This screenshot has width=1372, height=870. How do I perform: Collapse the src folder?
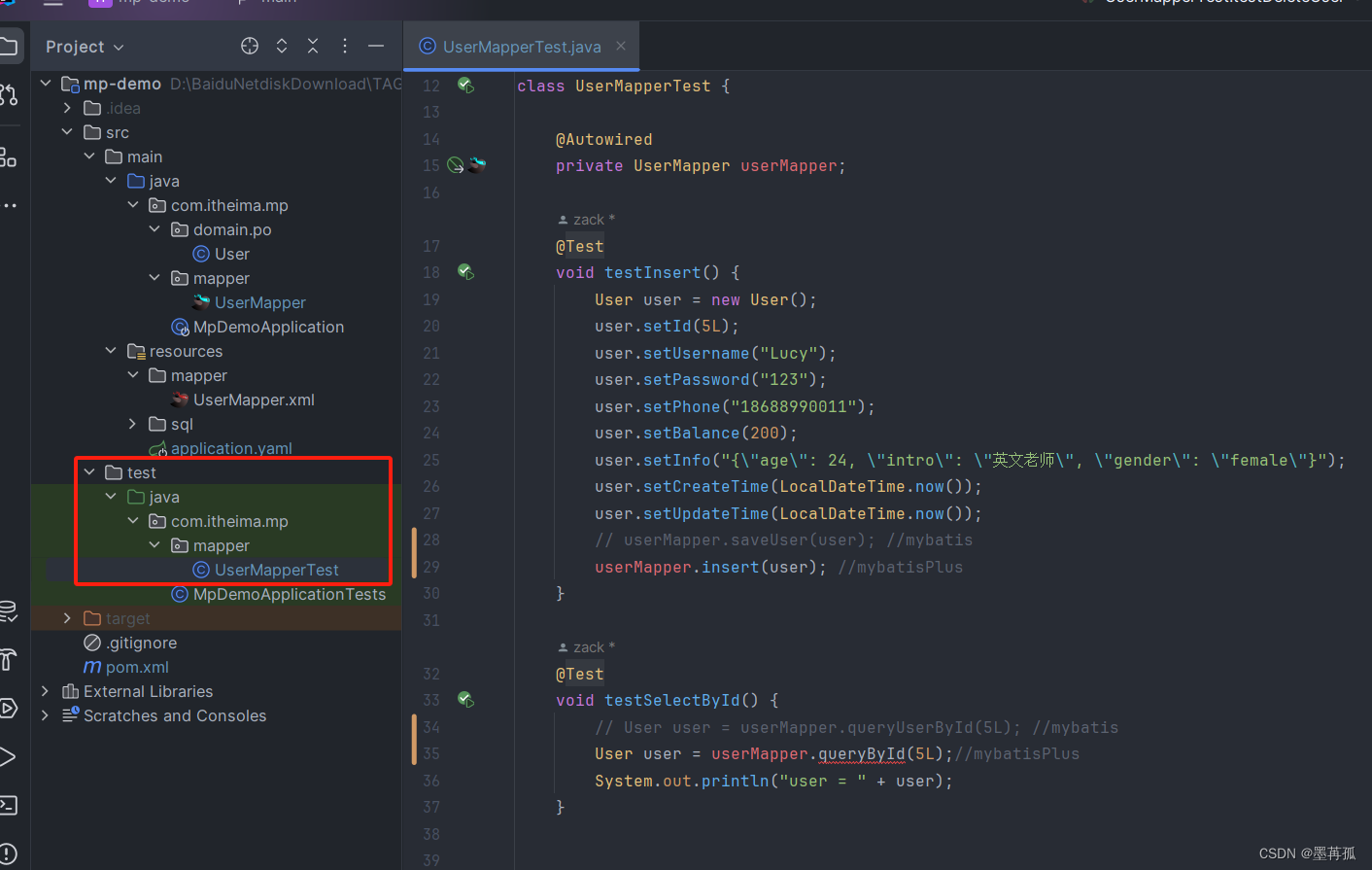[x=67, y=132]
